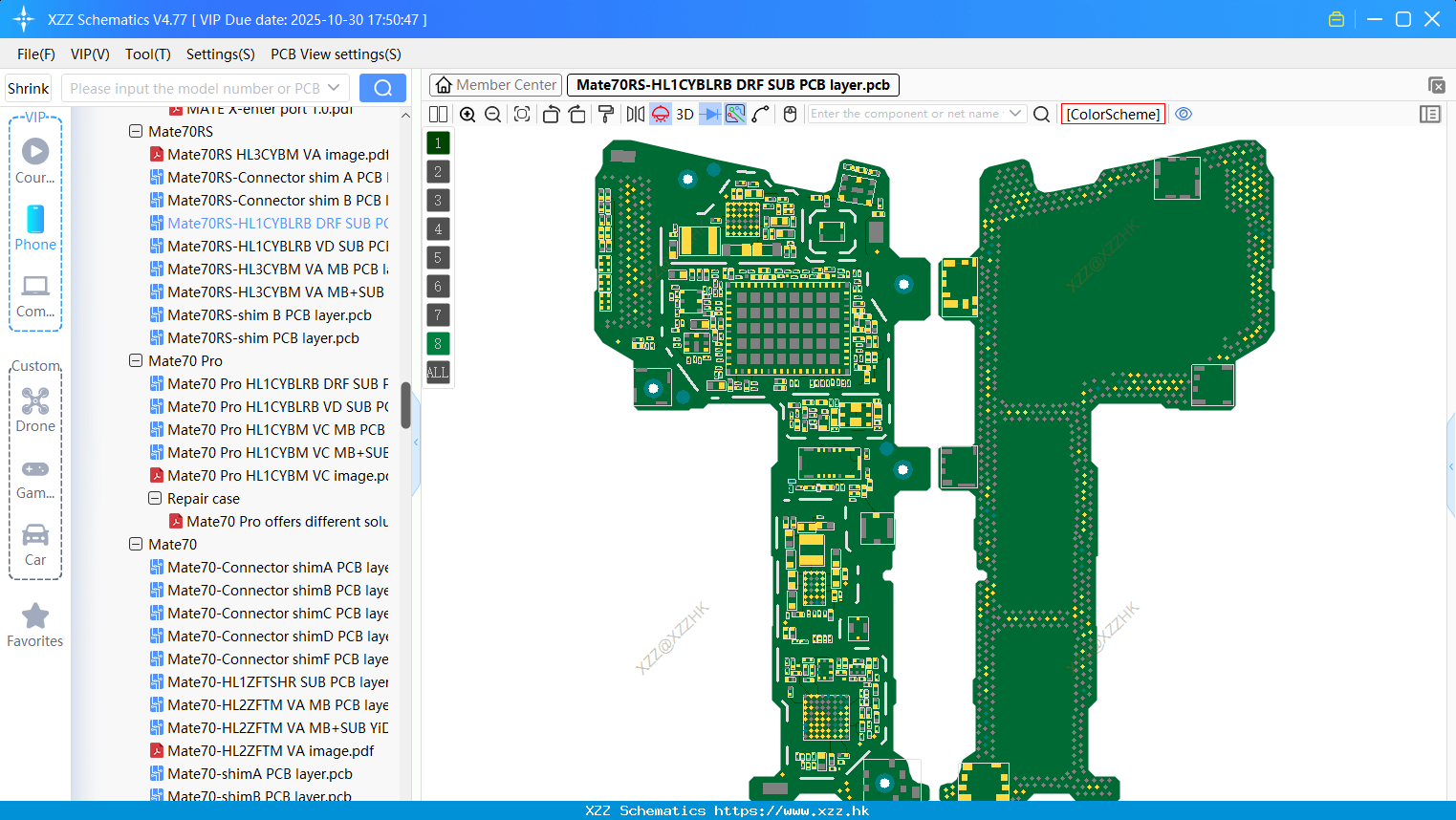Open the Settings(S) menu
The image size is (1456, 820).
point(221,54)
